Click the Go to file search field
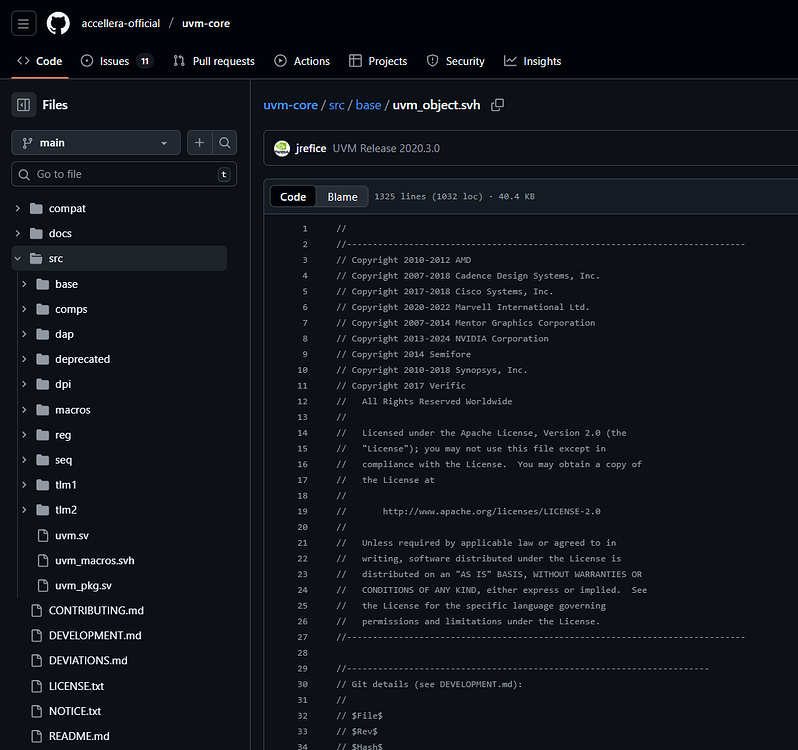This screenshot has height=750, width=798. (x=124, y=174)
